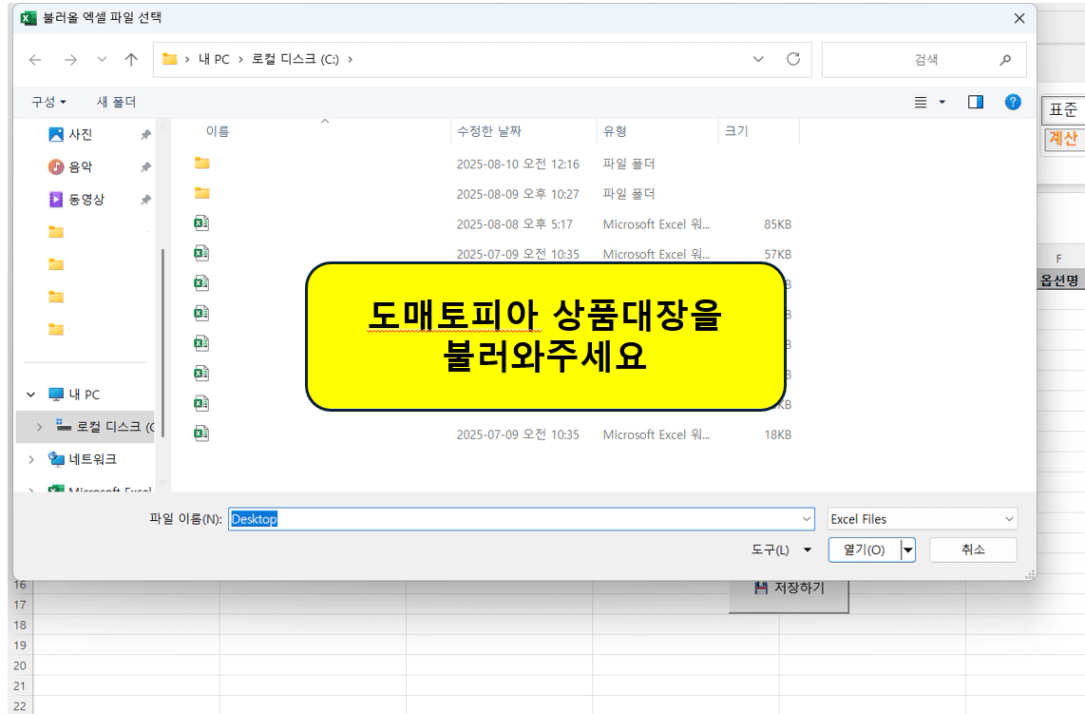Open recent locations chevron in navigation bar
Viewport: 1085px width, 714px height.
[102, 60]
